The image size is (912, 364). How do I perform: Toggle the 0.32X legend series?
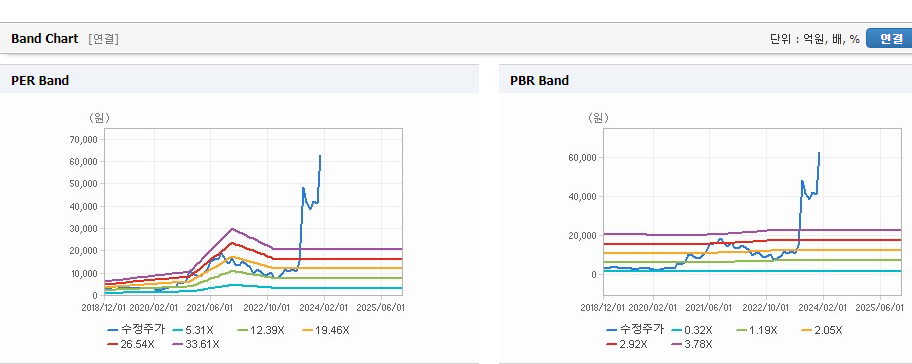point(693,330)
